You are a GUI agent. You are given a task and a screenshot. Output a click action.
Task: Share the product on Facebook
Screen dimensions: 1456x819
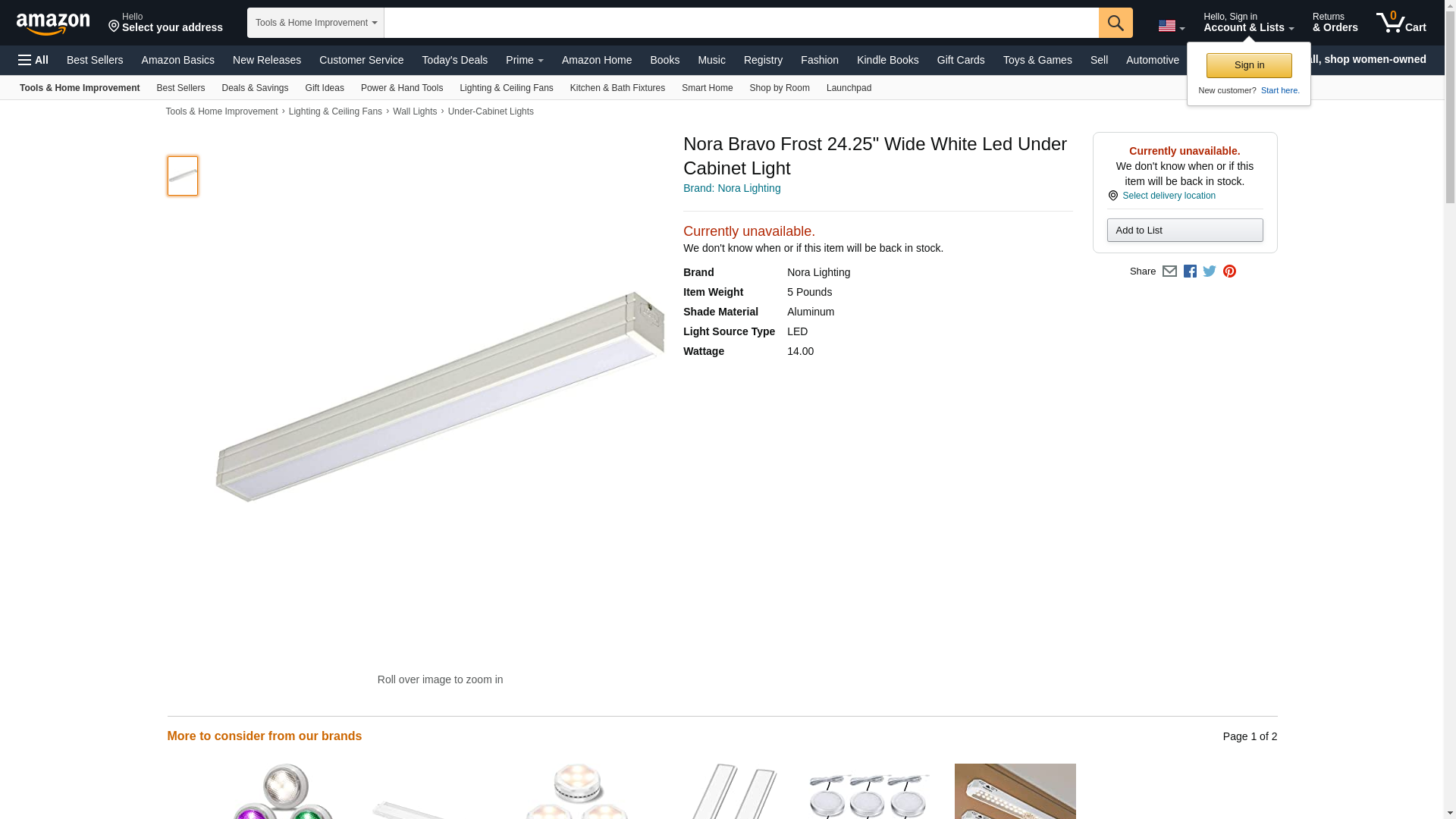(x=1190, y=271)
